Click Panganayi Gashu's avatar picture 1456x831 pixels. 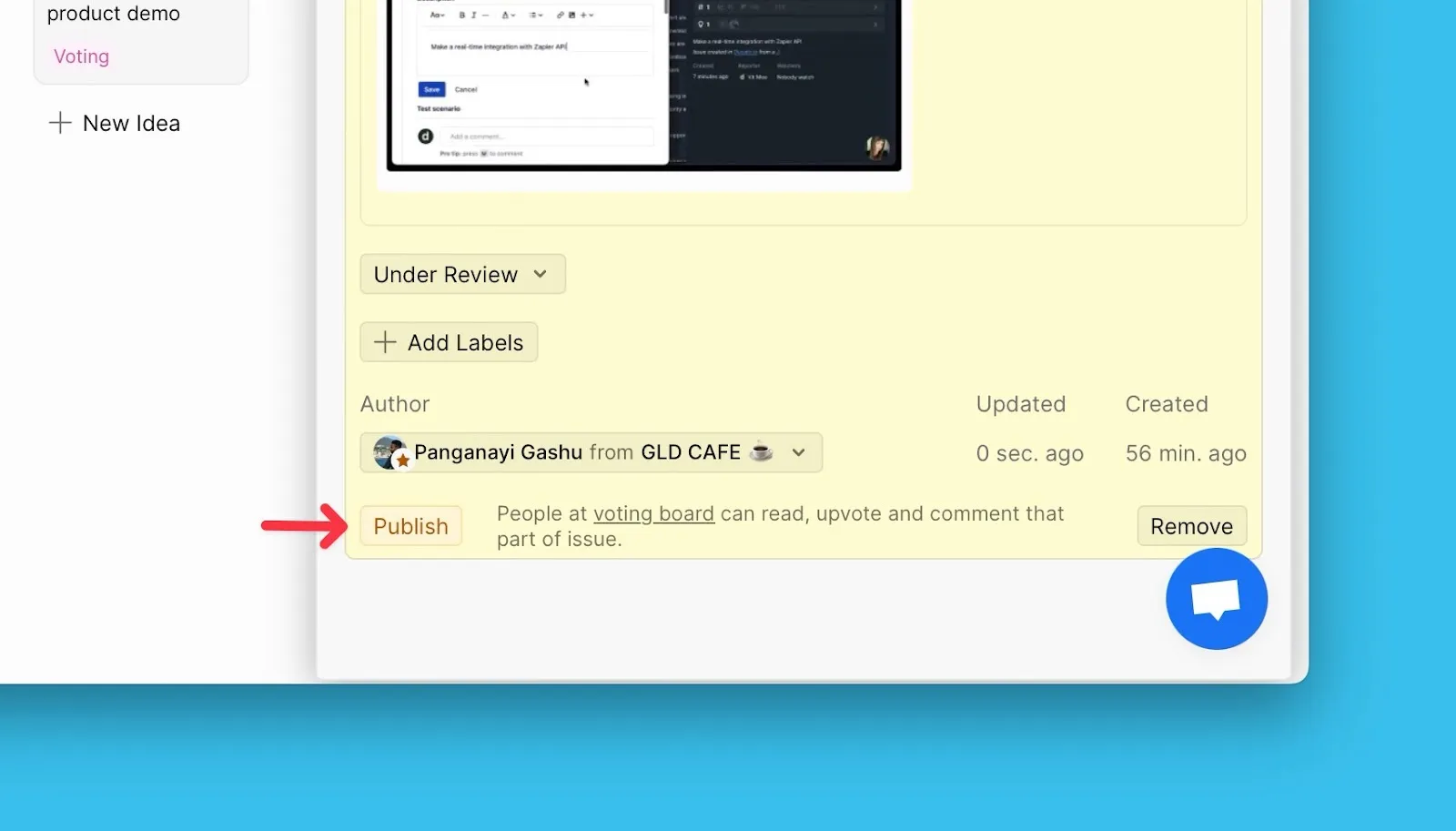[x=389, y=451]
